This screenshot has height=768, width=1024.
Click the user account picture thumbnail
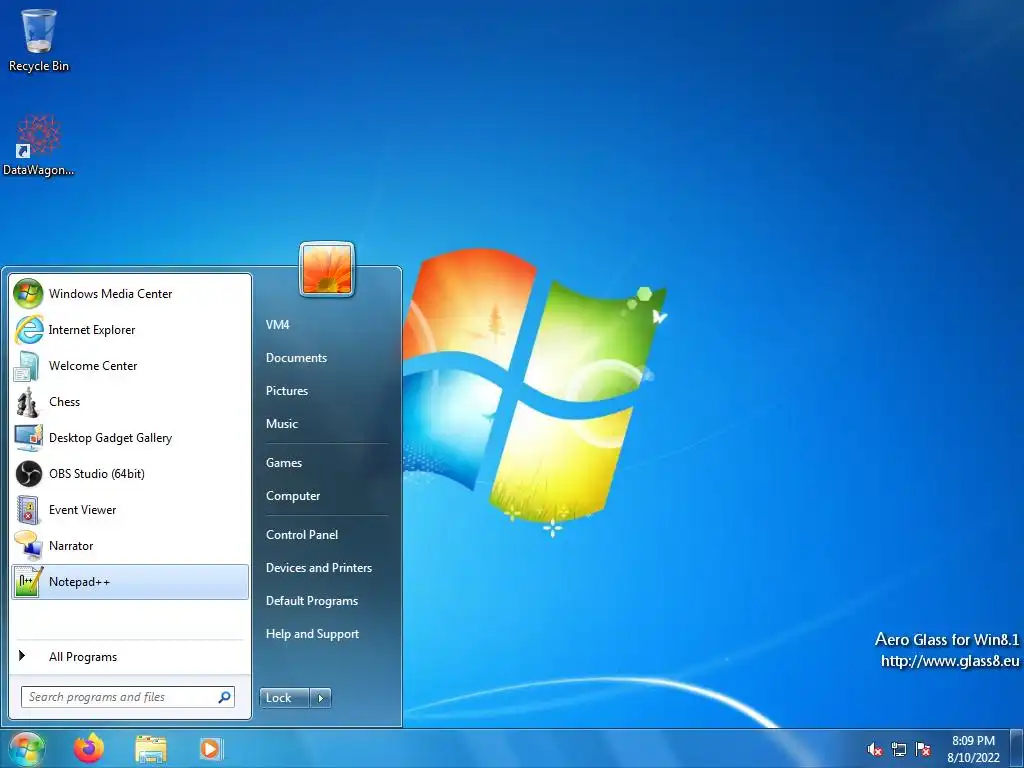coord(327,269)
